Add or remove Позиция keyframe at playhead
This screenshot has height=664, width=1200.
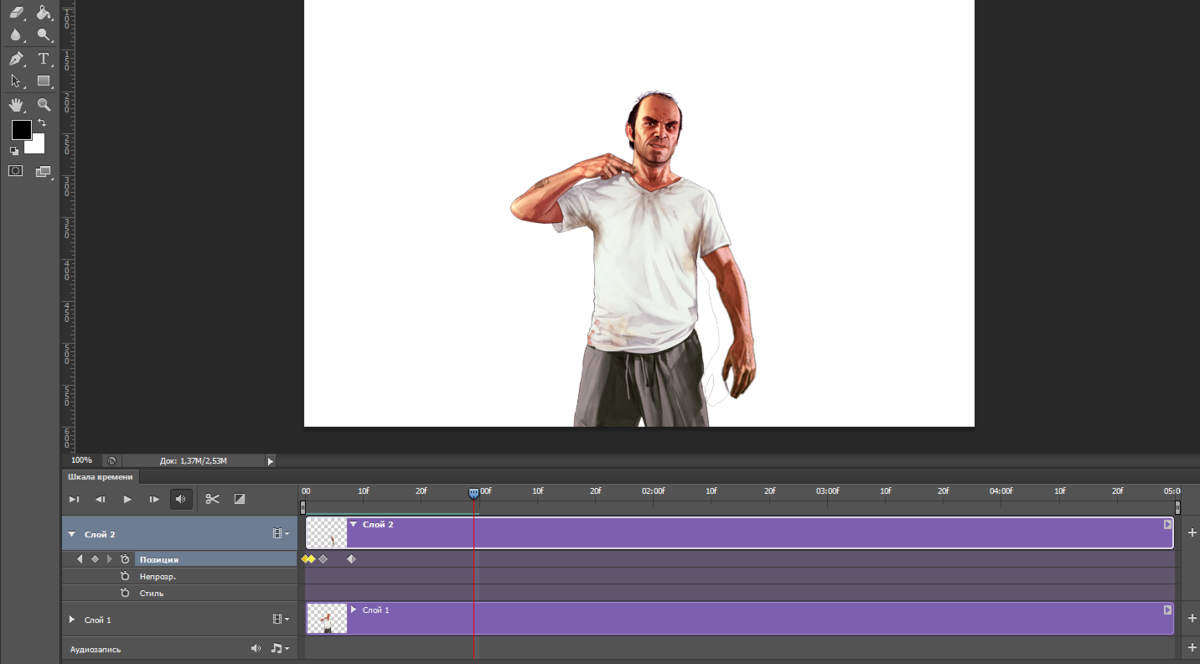click(x=95, y=559)
